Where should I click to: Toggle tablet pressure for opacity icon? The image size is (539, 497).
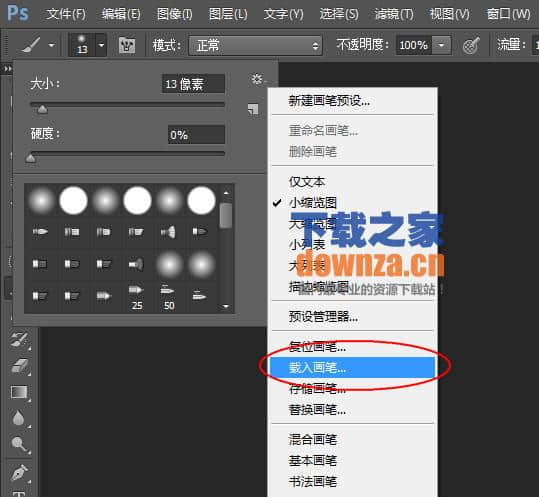[x=471, y=45]
